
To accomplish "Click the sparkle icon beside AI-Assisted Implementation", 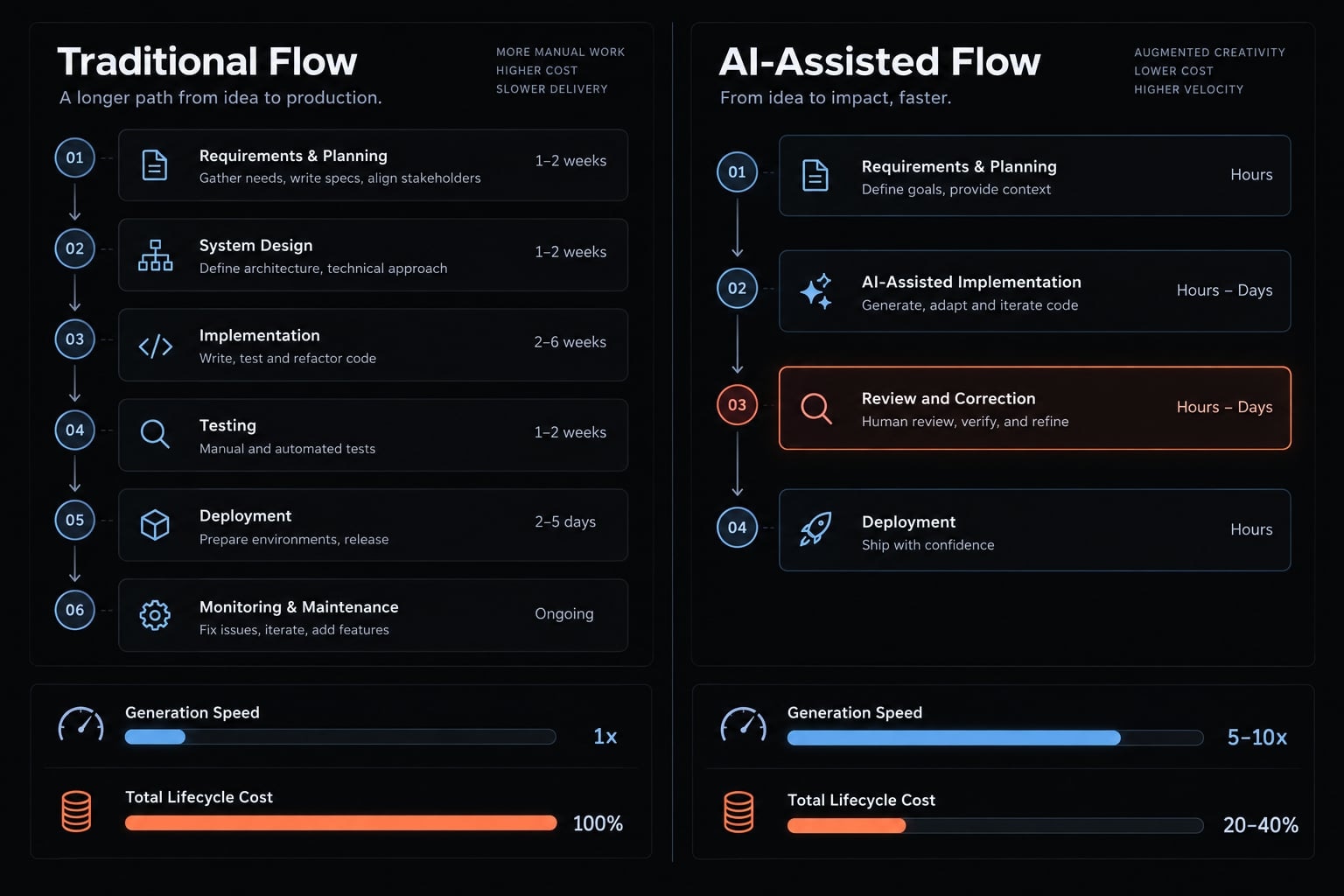I will pos(815,291).
